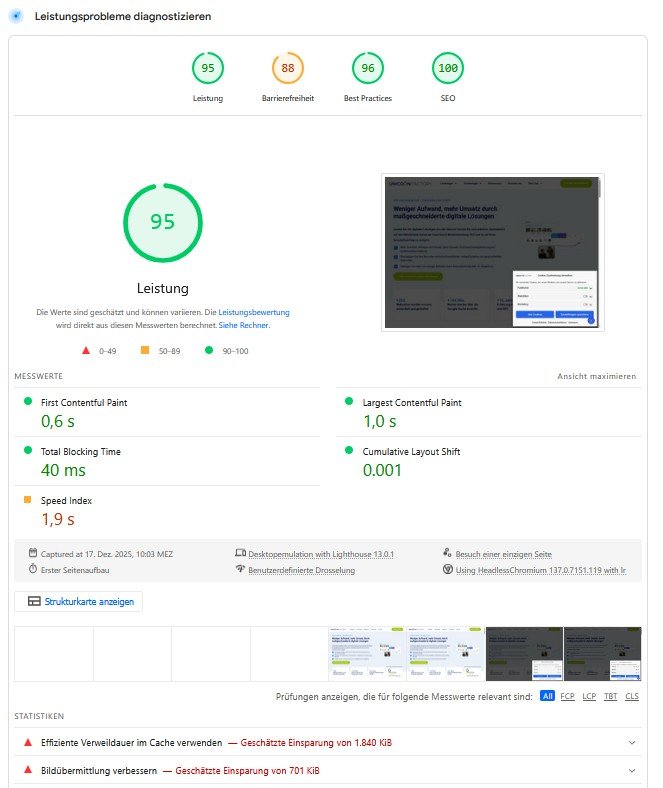Click the Chromium icon beside Using HeadlessChromium
663x788 pixels.
[x=447, y=569]
